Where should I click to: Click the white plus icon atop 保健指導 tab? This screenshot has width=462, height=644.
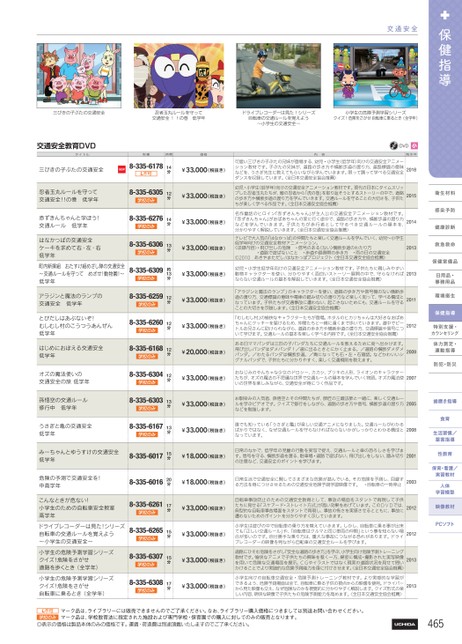(x=445, y=15)
